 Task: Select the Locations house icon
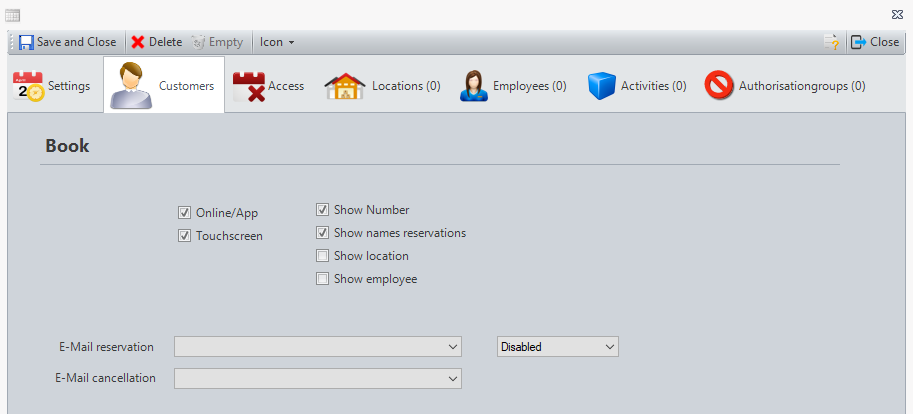pyautogui.click(x=344, y=86)
